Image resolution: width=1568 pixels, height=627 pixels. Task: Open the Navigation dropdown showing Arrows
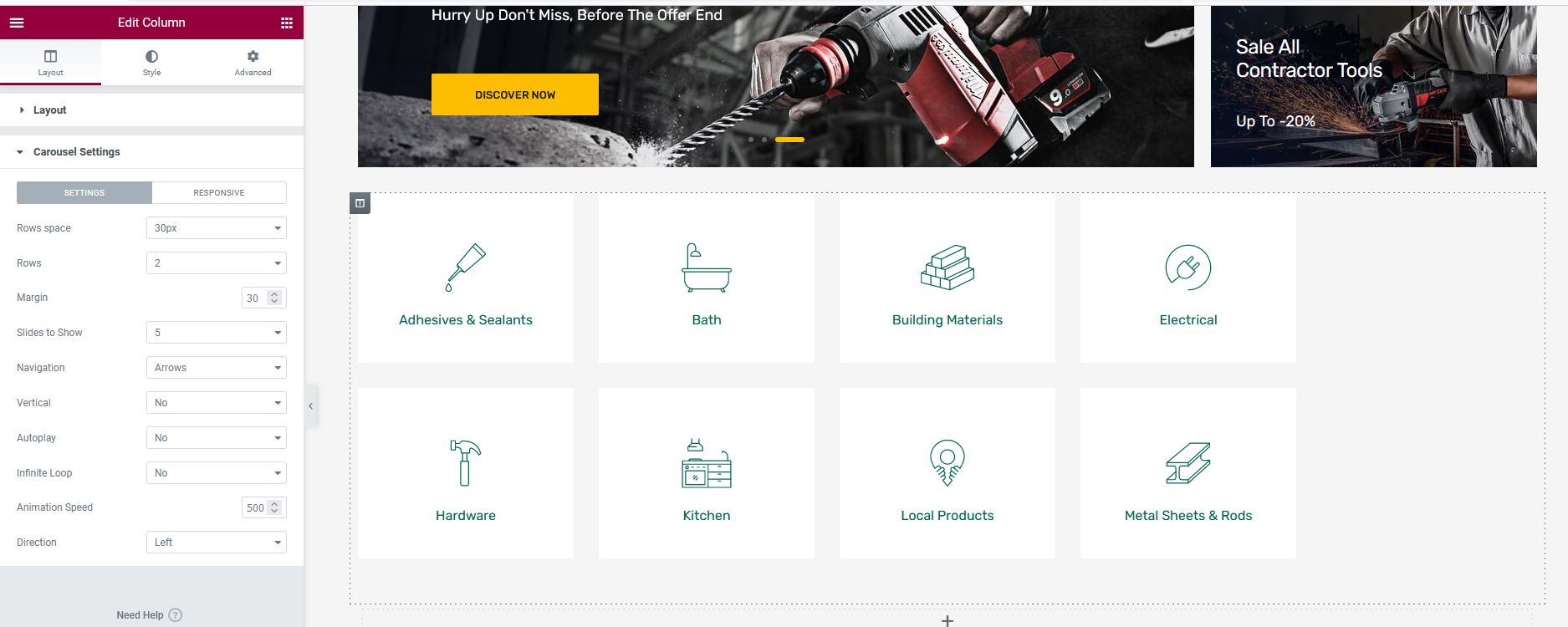217,368
